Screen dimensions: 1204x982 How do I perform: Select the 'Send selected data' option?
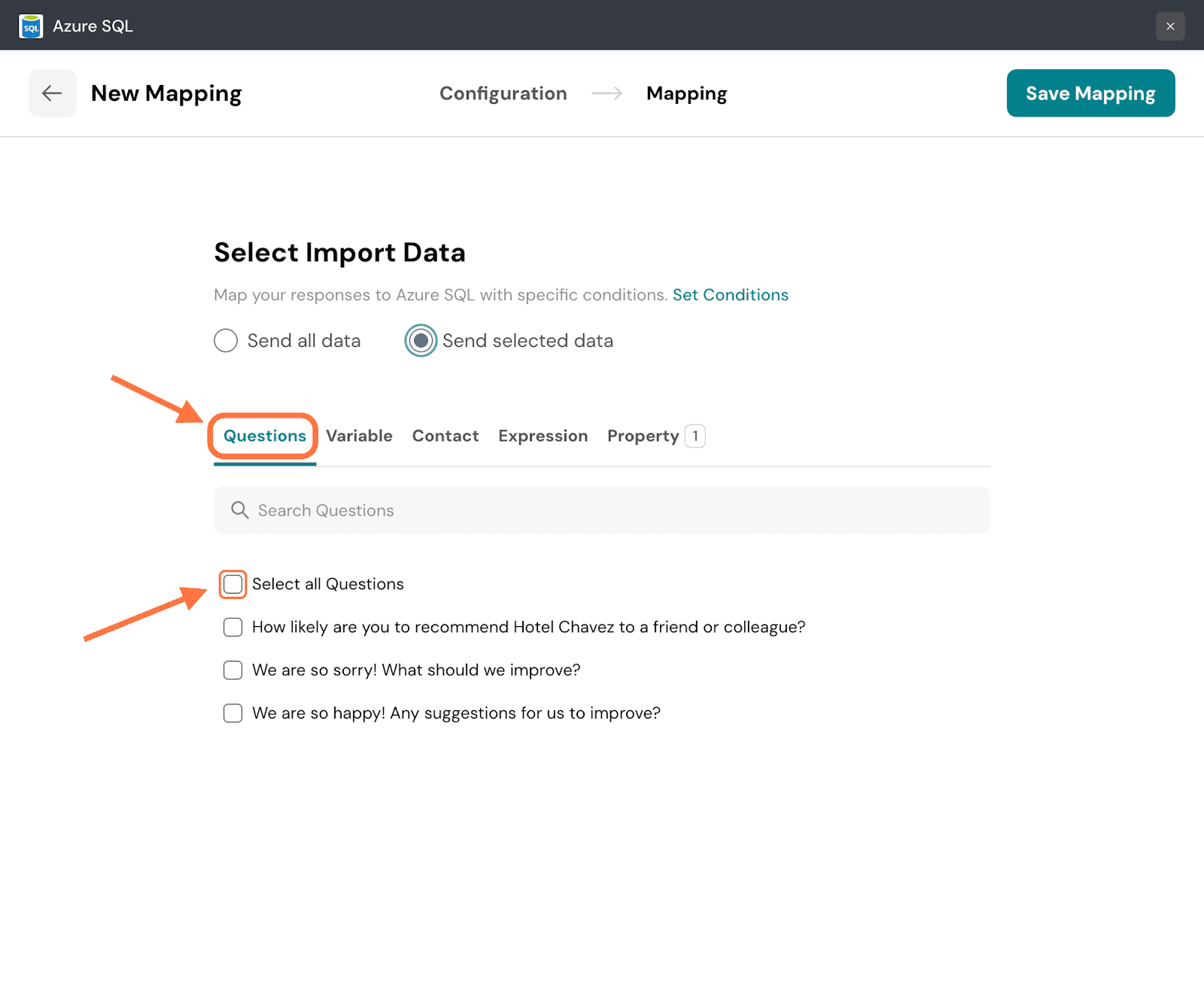[421, 341]
